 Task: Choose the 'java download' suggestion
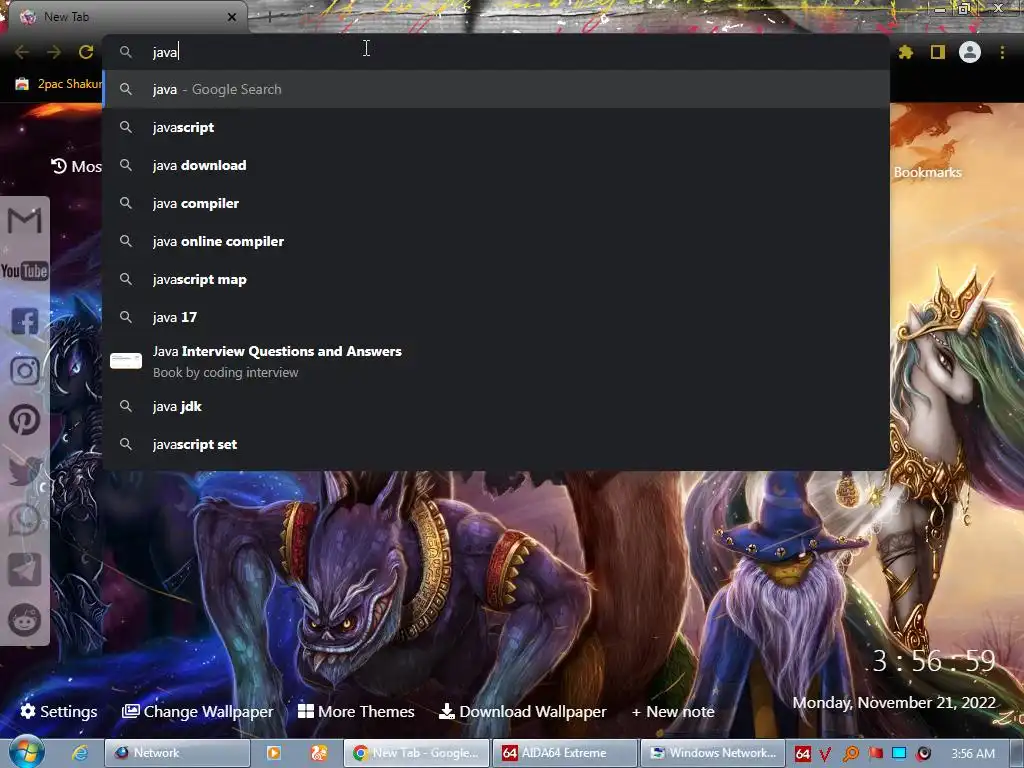coord(496,165)
